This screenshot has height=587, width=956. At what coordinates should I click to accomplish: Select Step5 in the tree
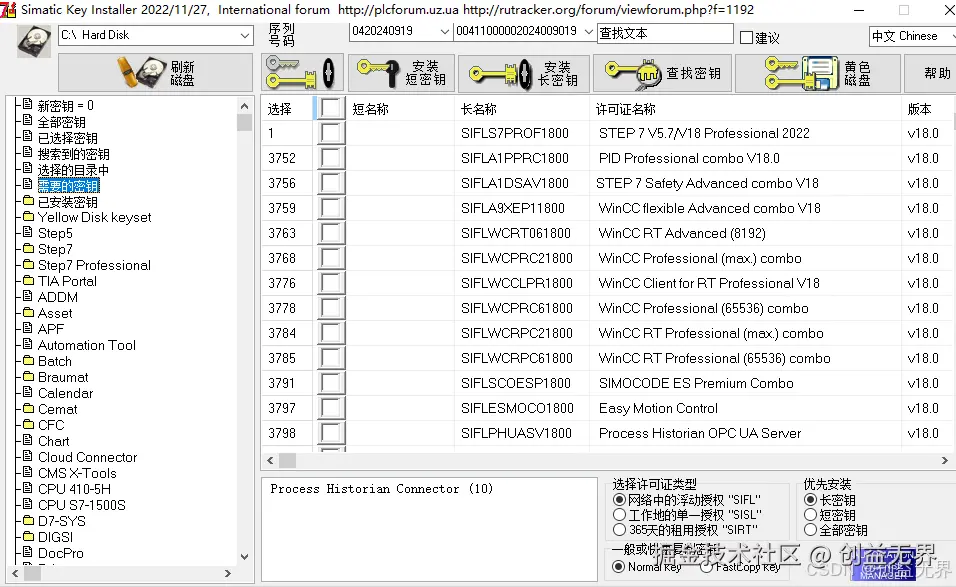click(x=55, y=233)
